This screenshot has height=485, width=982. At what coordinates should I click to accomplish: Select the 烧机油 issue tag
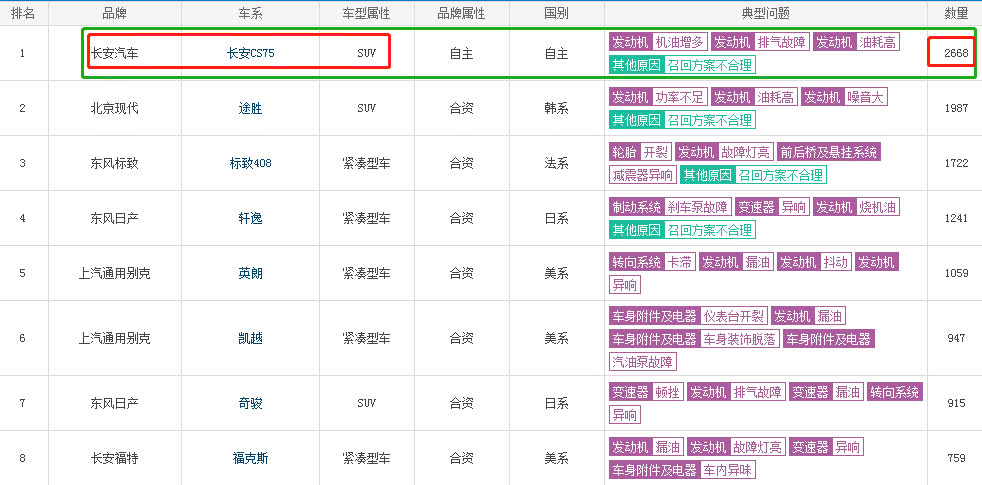pyautogui.click(x=877, y=207)
